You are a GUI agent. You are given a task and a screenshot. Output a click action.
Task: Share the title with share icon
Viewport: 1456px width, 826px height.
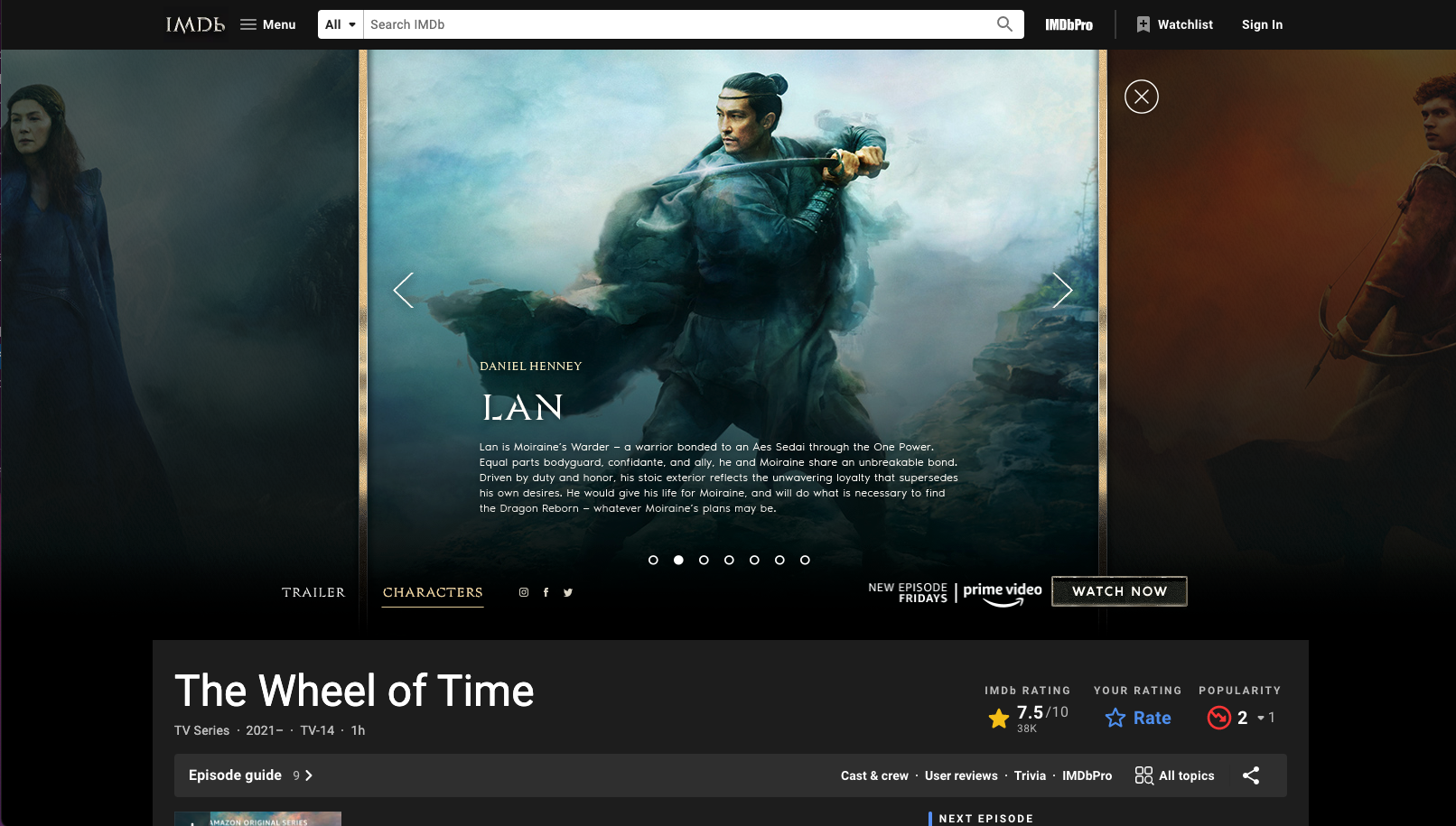pyautogui.click(x=1251, y=775)
